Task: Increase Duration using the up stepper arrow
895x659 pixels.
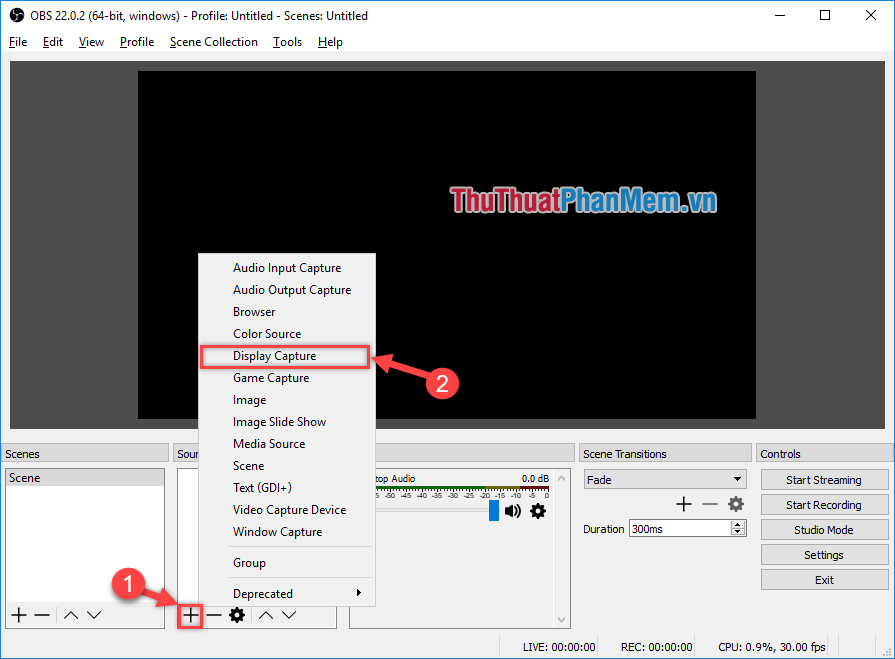Action: (737, 523)
